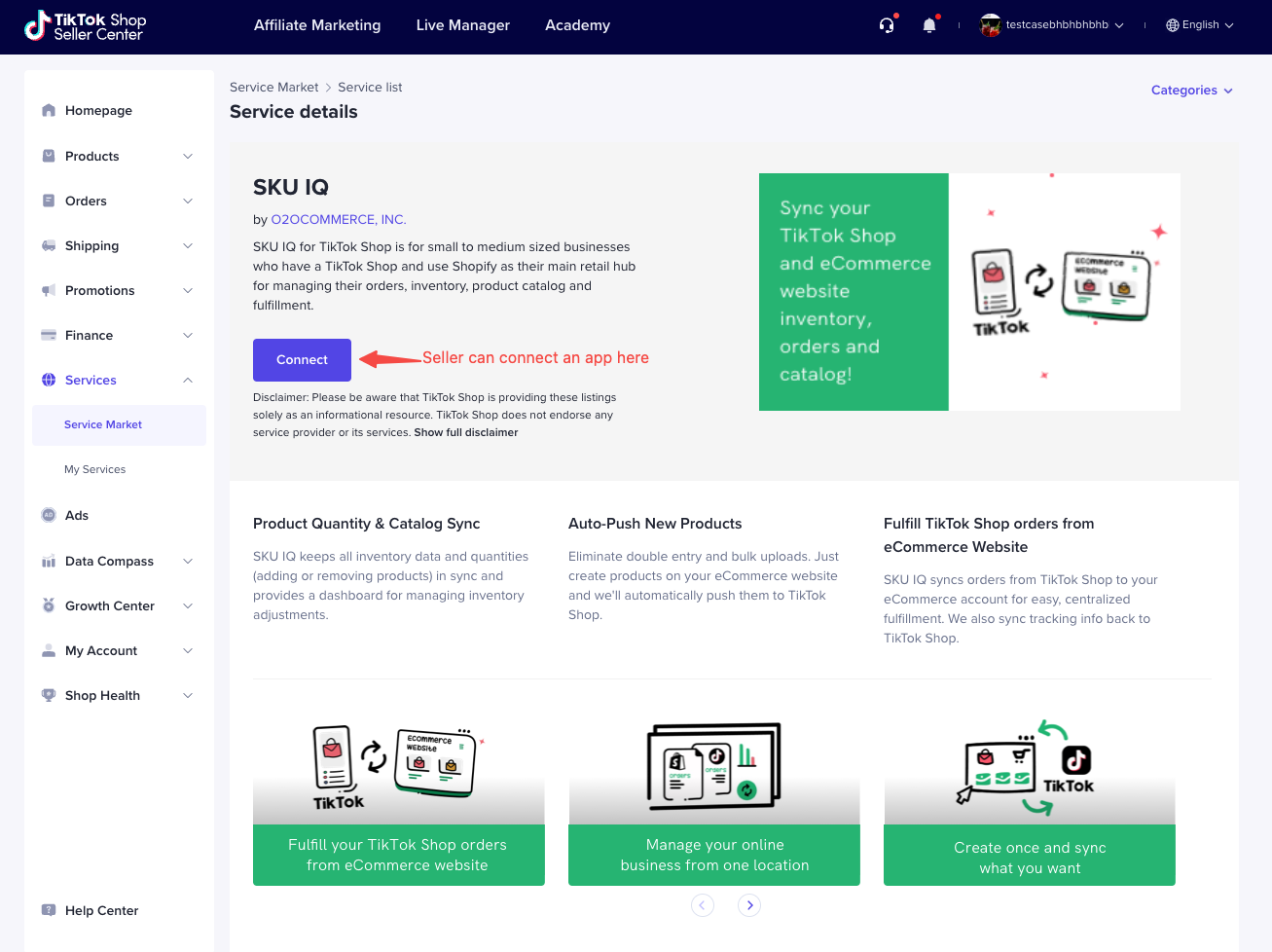This screenshot has height=952, width=1272.
Task: Click the Connect button
Action: pos(302,360)
